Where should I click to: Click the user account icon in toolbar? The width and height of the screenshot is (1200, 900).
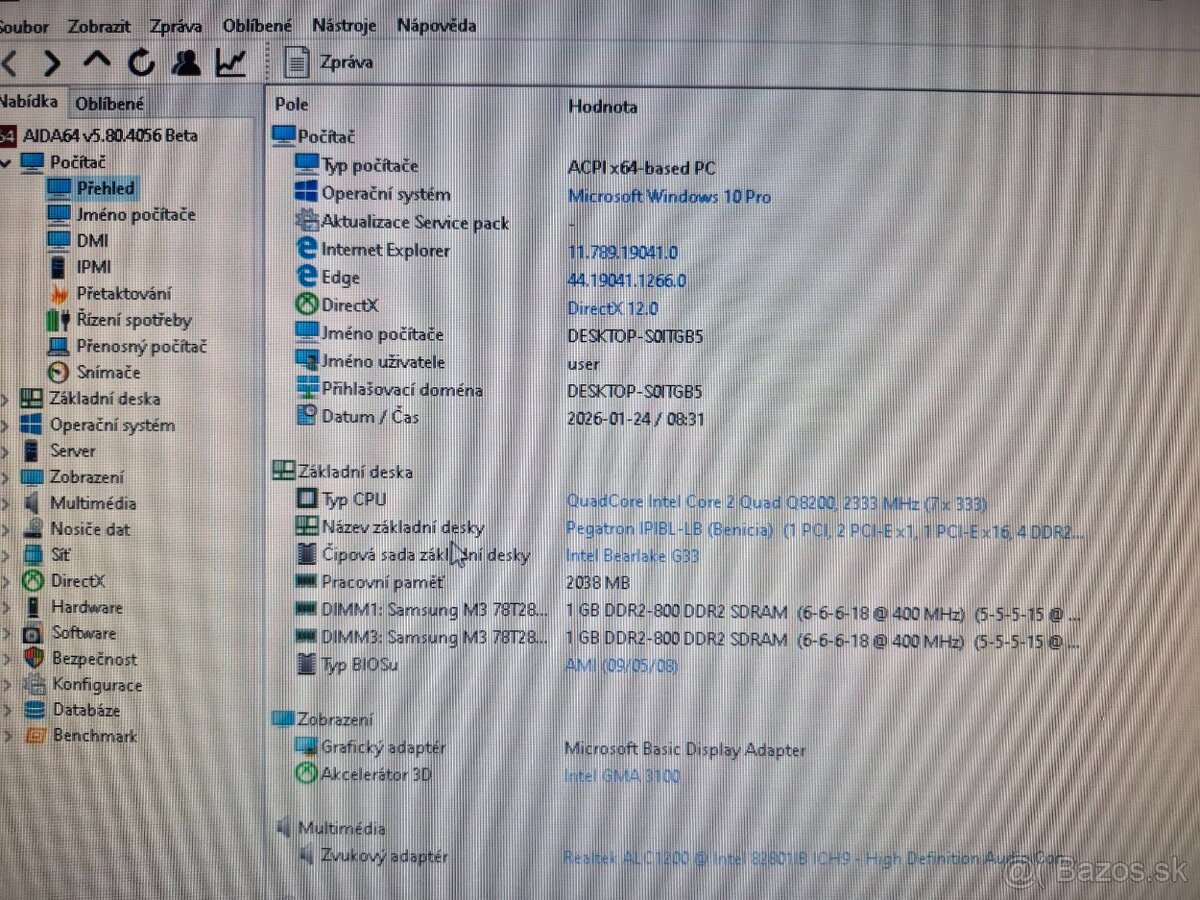pyautogui.click(x=187, y=62)
